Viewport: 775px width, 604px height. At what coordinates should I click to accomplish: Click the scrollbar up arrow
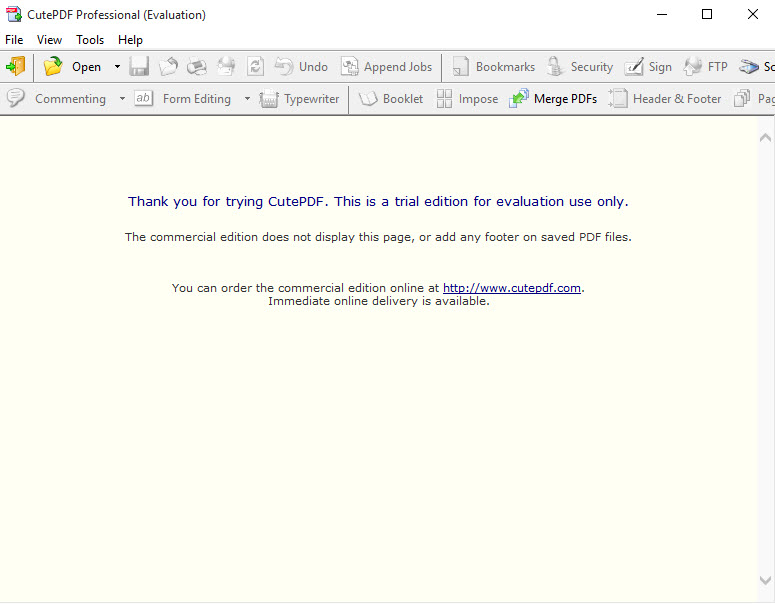(765, 137)
